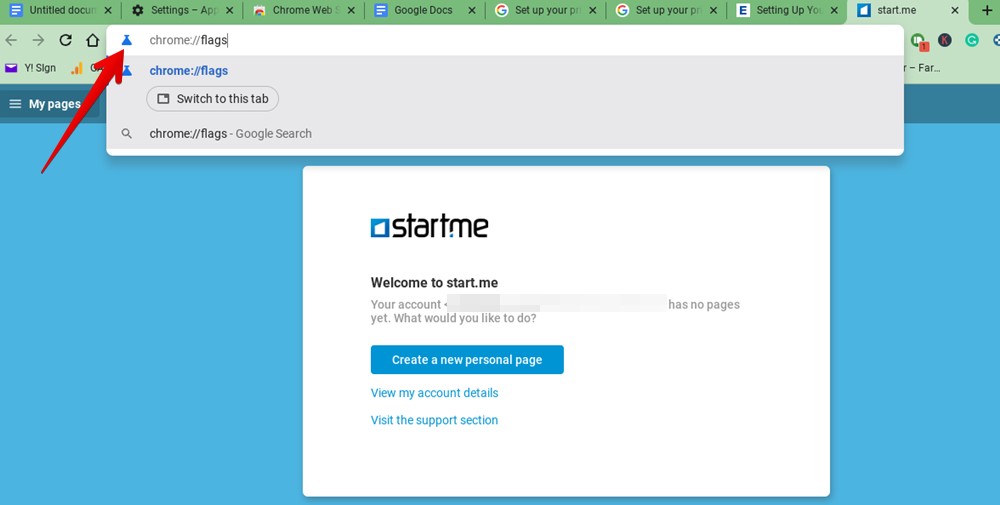Click the startme logo
1000x505 pixels.
pos(429,226)
